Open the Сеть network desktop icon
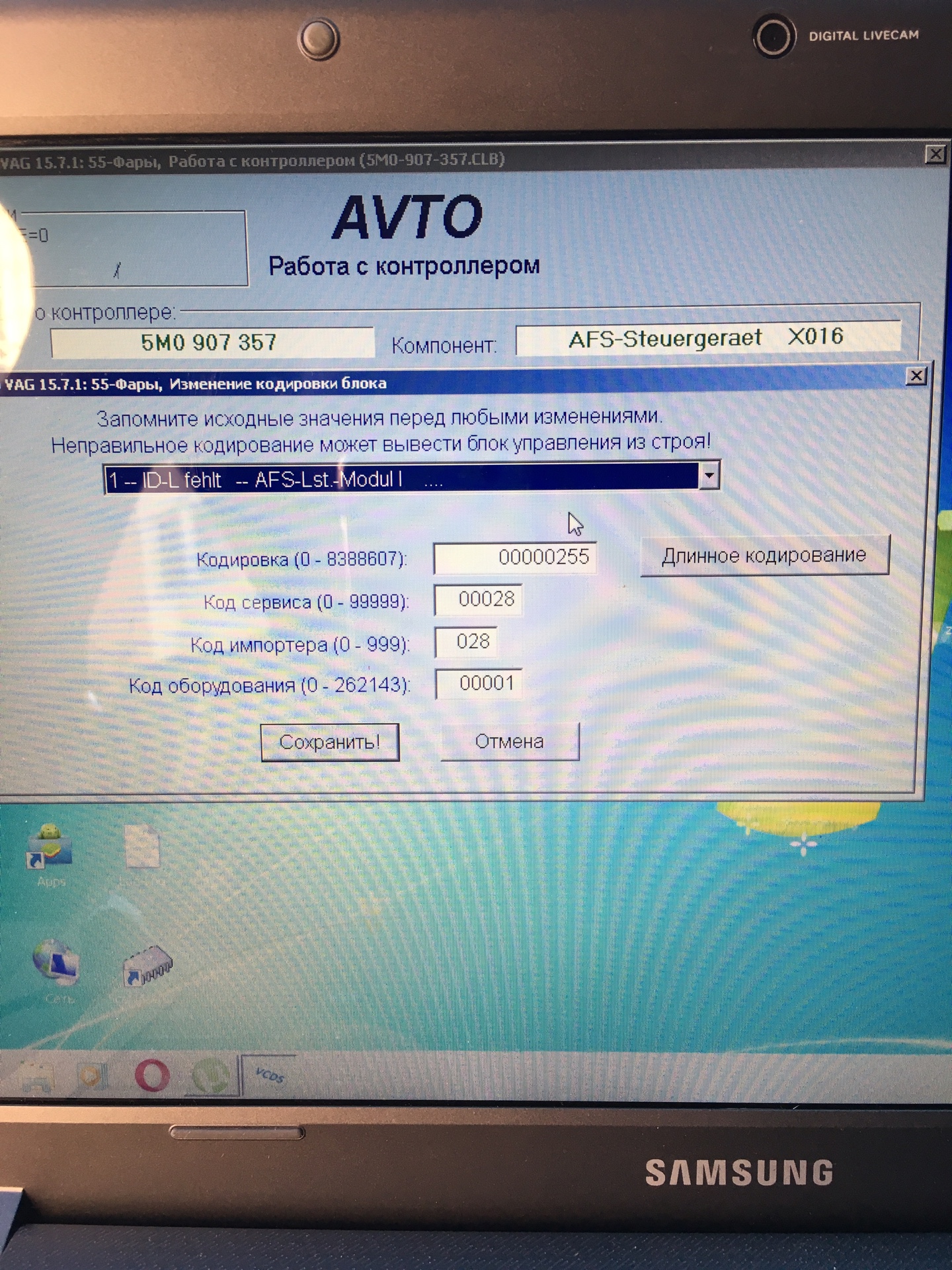Viewport: 952px width, 1270px height. [x=56, y=964]
